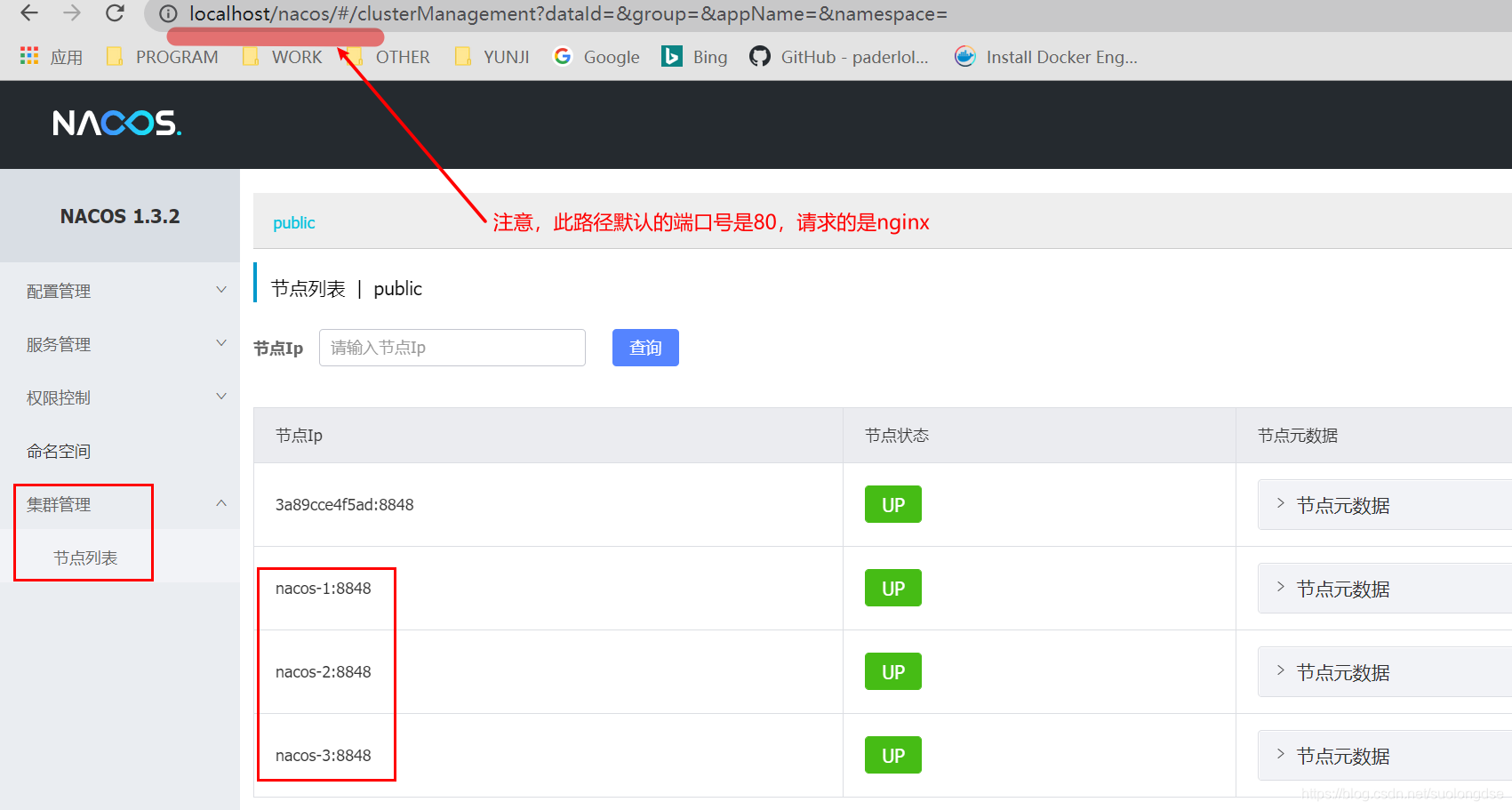The image size is (1512, 810).
Task: Reload the page with the refresh icon
Action: pyautogui.click(x=115, y=13)
